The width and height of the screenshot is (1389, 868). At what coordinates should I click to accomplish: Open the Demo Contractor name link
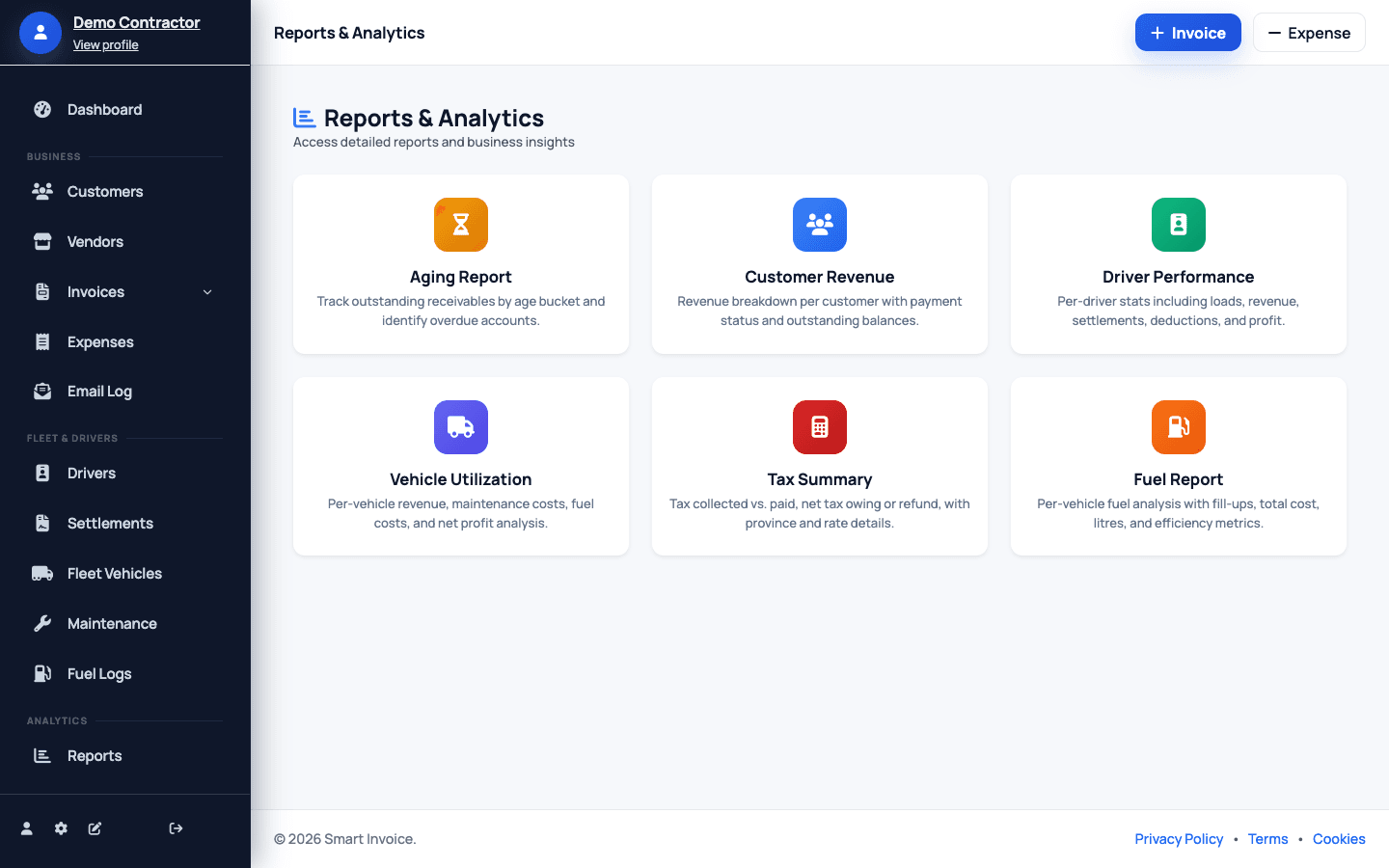click(x=137, y=22)
